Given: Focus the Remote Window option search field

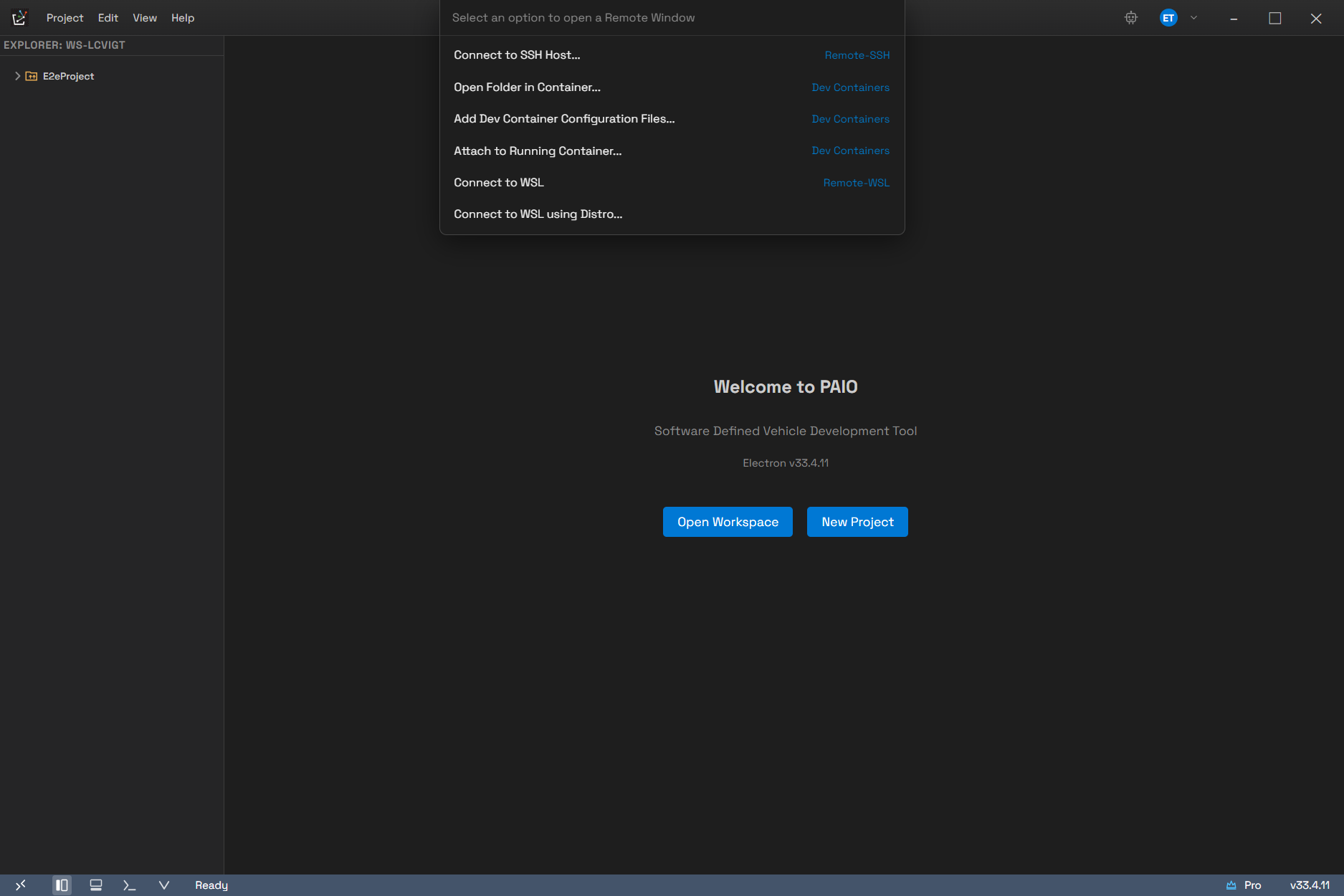Looking at the screenshot, I should (x=672, y=18).
